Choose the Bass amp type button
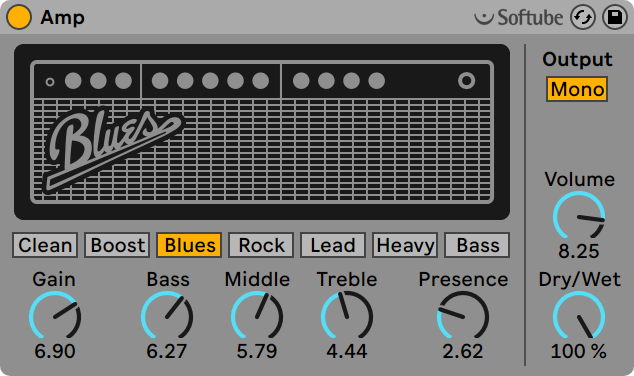 click(477, 245)
